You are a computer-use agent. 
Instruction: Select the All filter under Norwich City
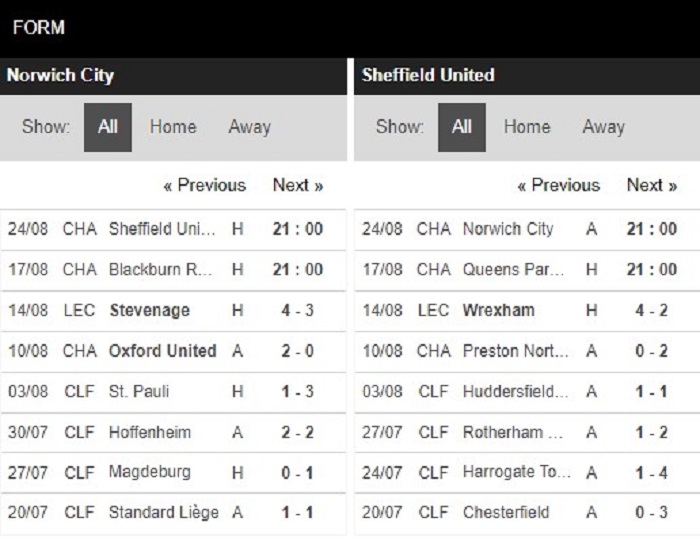pos(108,127)
